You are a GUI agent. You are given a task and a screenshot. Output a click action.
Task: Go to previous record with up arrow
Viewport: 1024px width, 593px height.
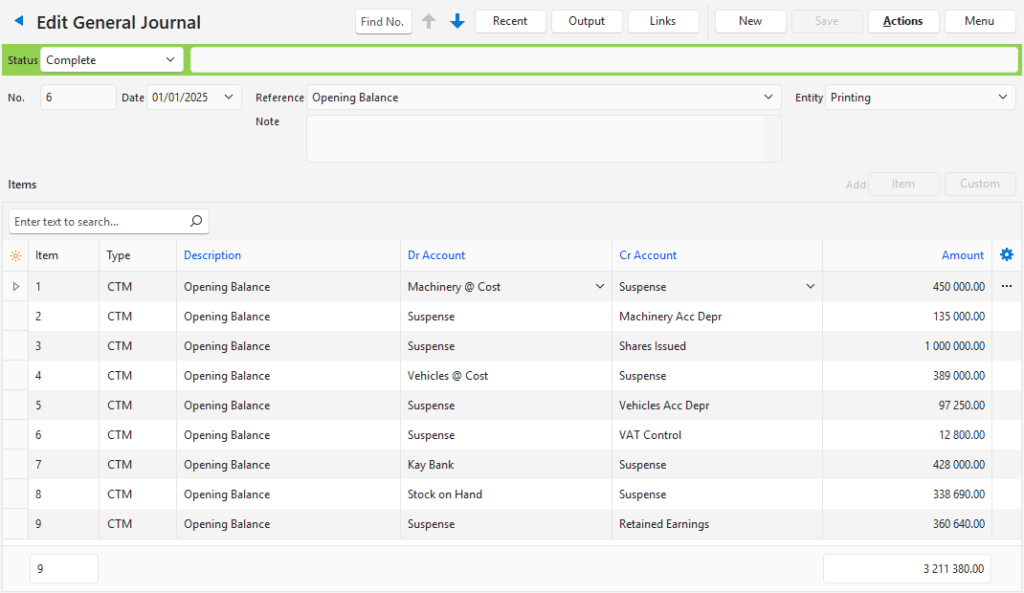point(429,21)
